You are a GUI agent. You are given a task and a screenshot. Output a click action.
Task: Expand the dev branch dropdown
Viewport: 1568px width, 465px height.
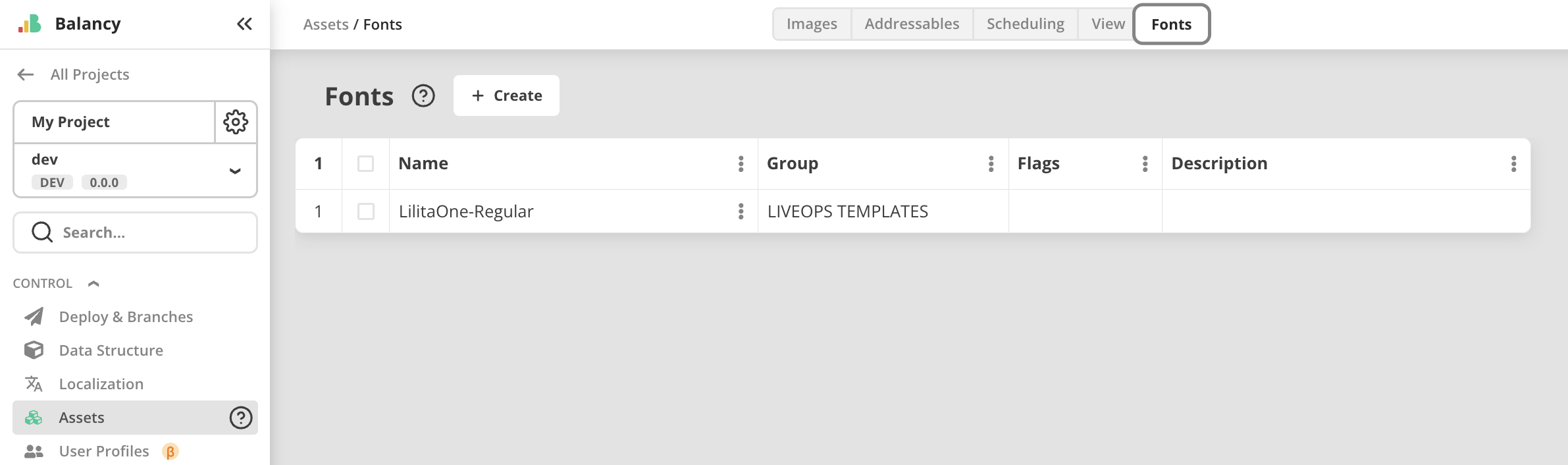pos(235,171)
